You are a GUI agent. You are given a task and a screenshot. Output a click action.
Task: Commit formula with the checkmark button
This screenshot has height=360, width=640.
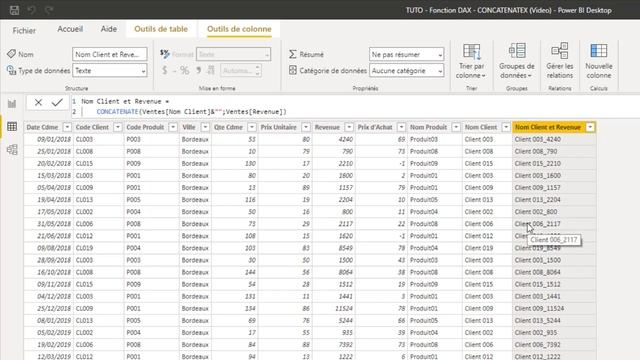(x=57, y=102)
